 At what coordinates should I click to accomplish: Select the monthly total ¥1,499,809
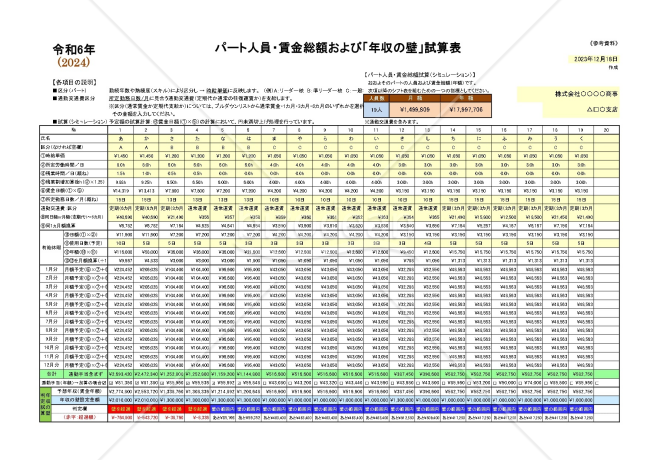(x=415, y=110)
